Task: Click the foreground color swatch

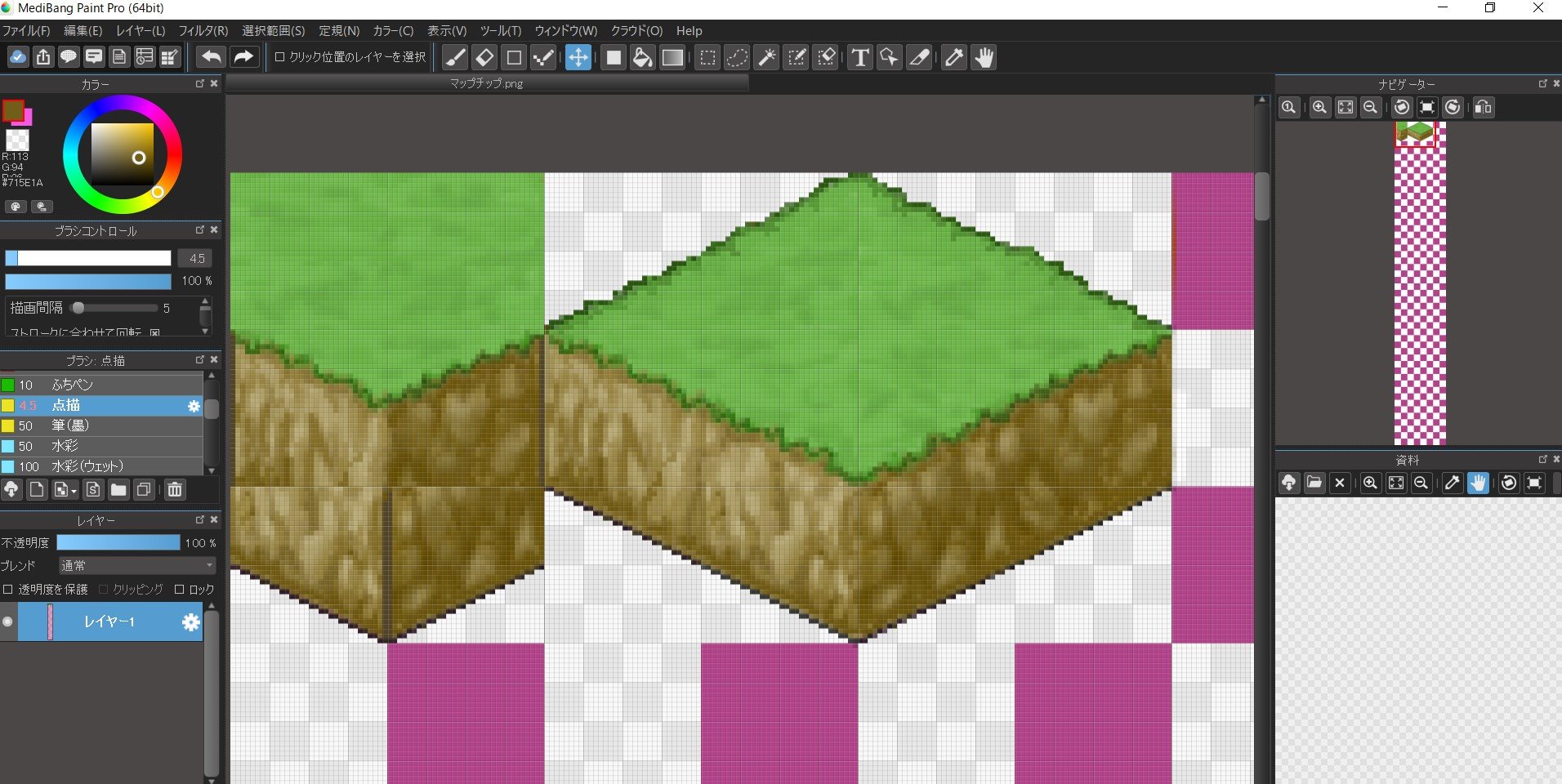Action: (12, 109)
